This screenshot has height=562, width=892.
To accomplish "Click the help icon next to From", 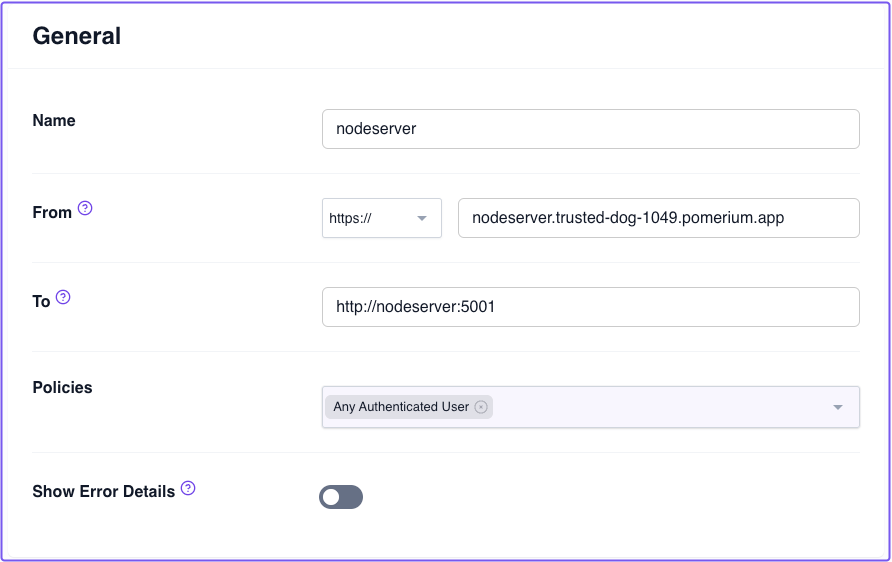I will (x=85, y=209).
